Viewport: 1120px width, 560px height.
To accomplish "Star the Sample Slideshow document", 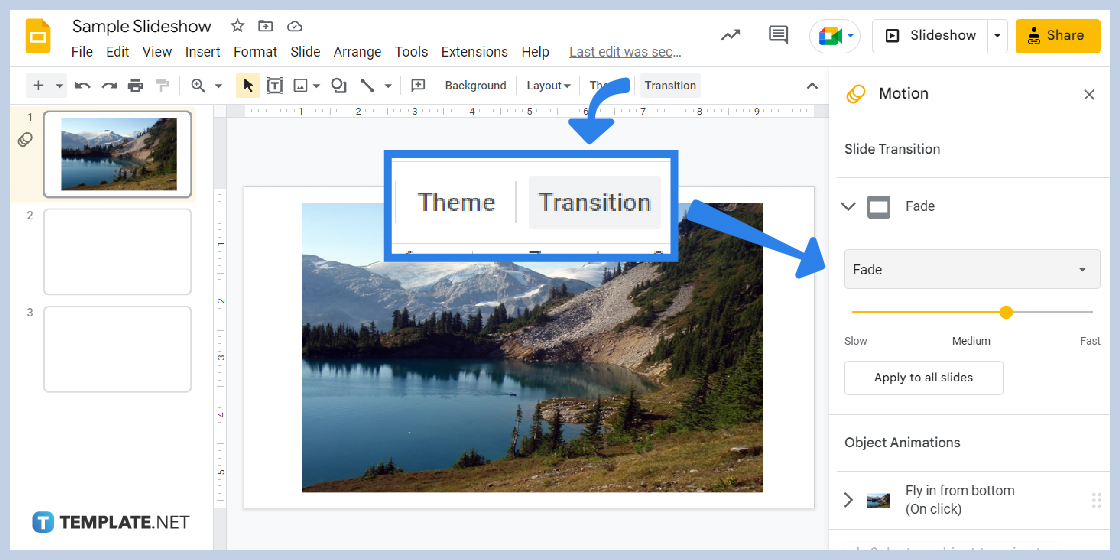I will coord(238,26).
